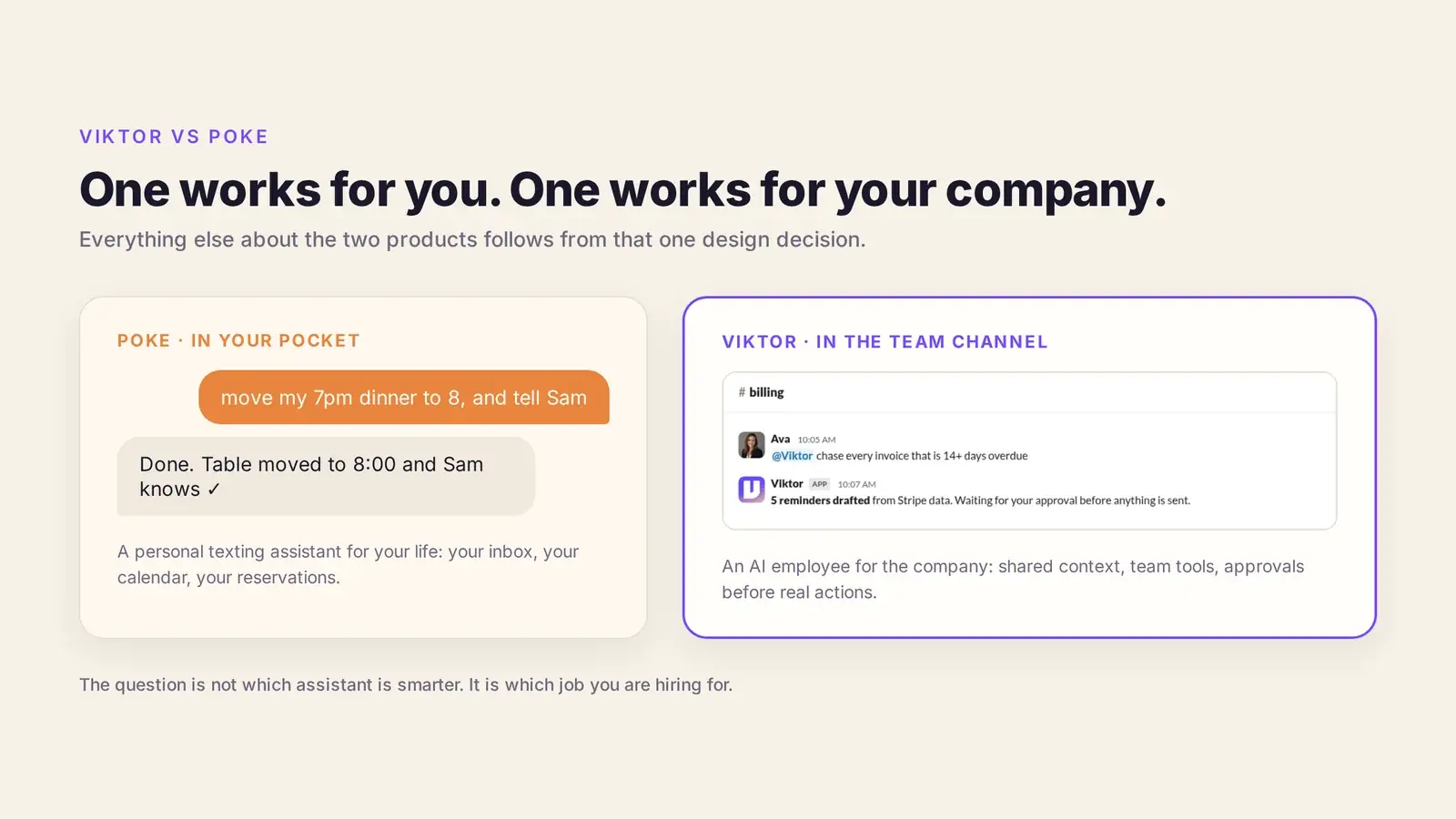This screenshot has width=1456, height=819.
Task: Click Viktor's sender name in the chat
Action: 787,483
